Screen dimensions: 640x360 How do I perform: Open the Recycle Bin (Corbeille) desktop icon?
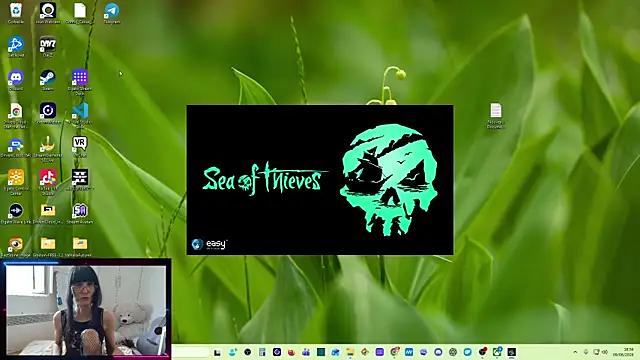[16, 13]
